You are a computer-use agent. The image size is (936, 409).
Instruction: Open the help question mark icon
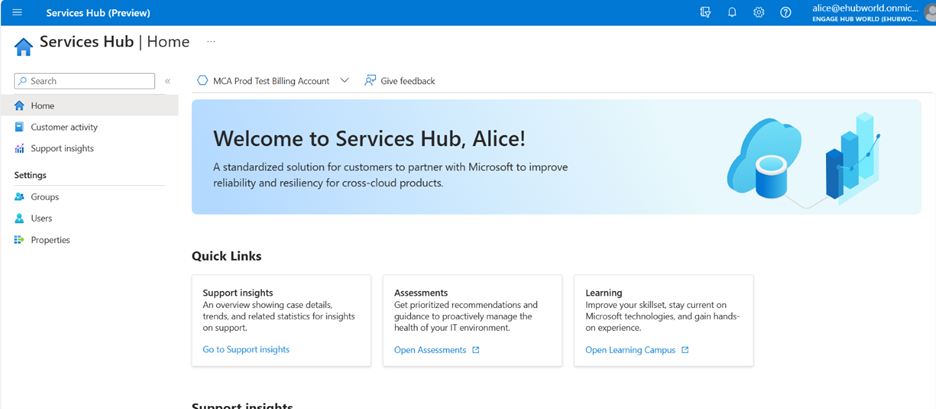pos(786,13)
